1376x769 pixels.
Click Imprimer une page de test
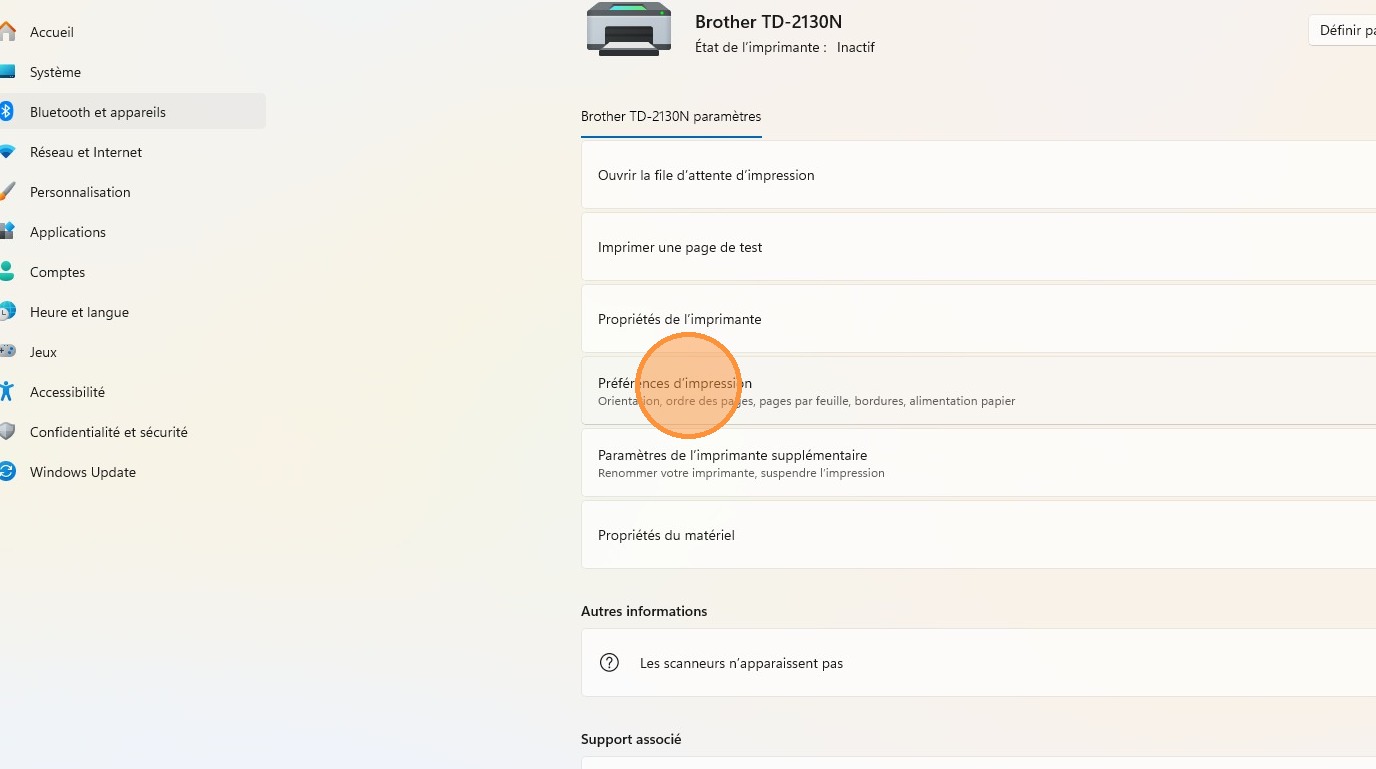pos(680,247)
